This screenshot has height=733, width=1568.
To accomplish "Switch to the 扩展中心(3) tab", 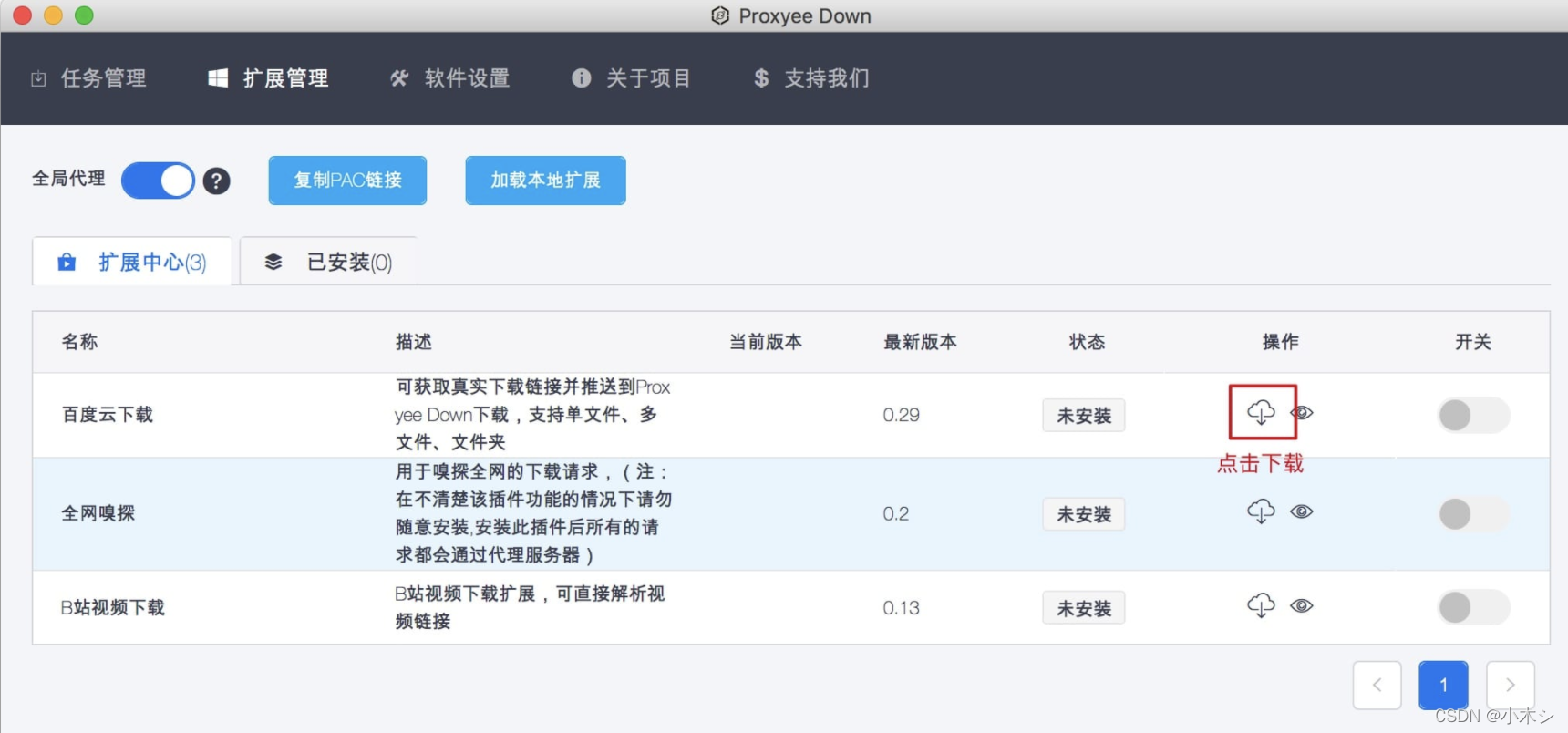I will pos(132,262).
